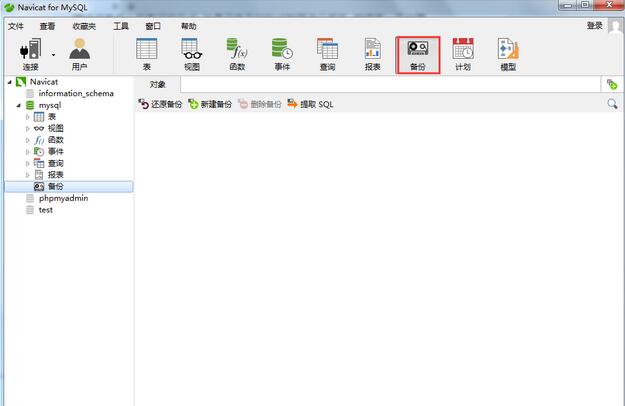Viewport: 625px width, 406px height.
Task: Open the 连接 connection tool
Action: pyautogui.click(x=30, y=55)
